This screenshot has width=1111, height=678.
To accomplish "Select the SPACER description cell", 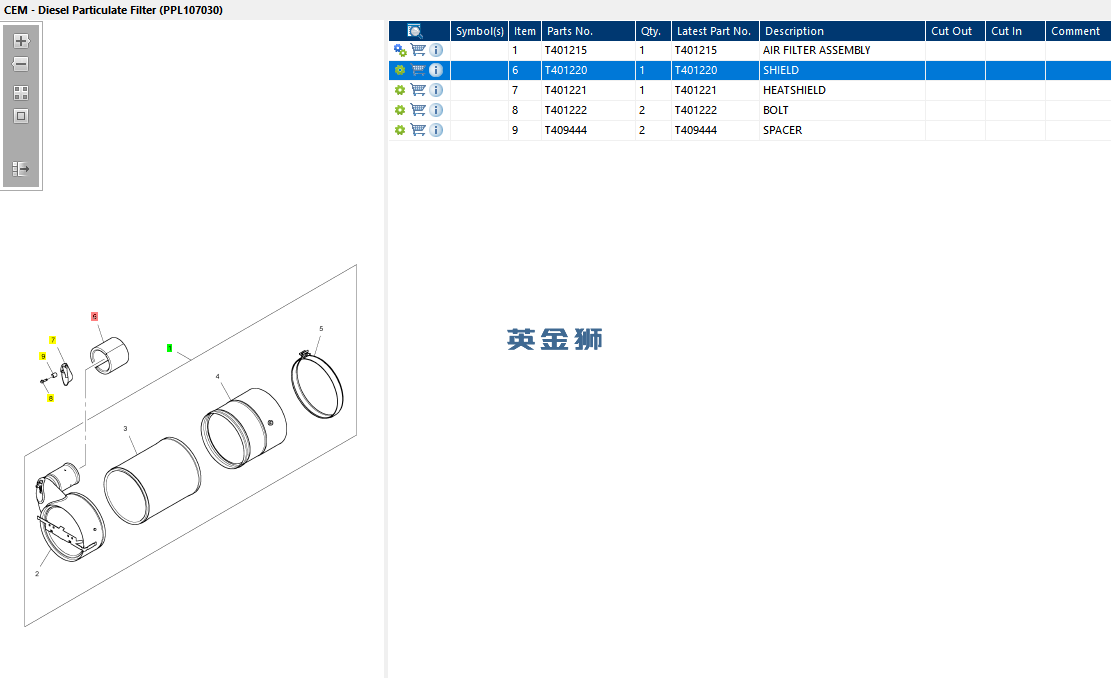I will [842, 130].
